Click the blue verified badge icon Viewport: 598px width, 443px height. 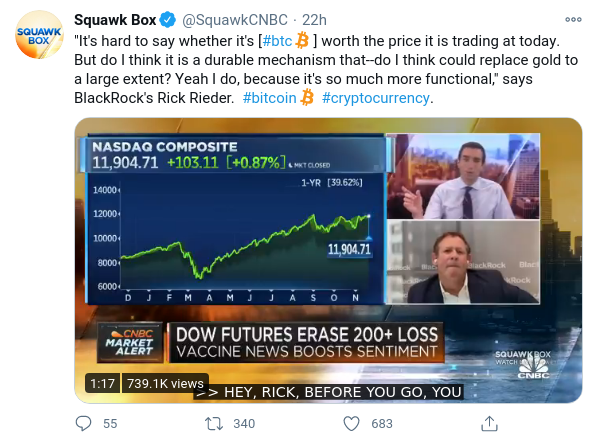tap(167, 20)
